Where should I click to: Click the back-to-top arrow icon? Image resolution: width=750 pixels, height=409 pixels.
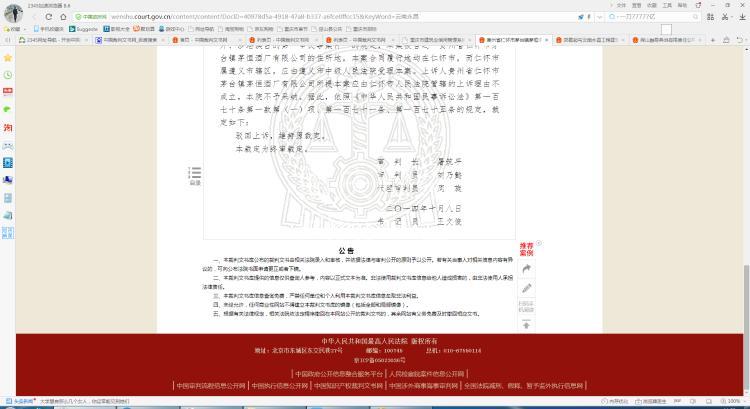tap(527, 325)
